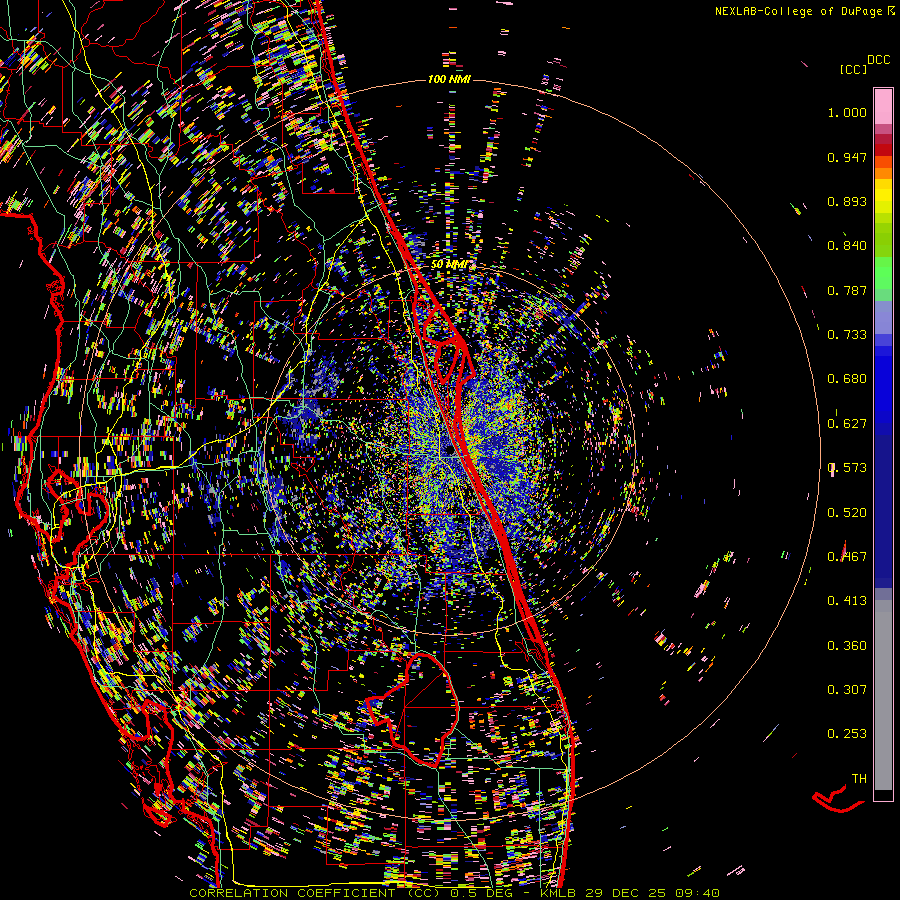Image resolution: width=900 pixels, height=900 pixels.
Task: Pick the pink swatch at legend top
Action: coord(883,106)
